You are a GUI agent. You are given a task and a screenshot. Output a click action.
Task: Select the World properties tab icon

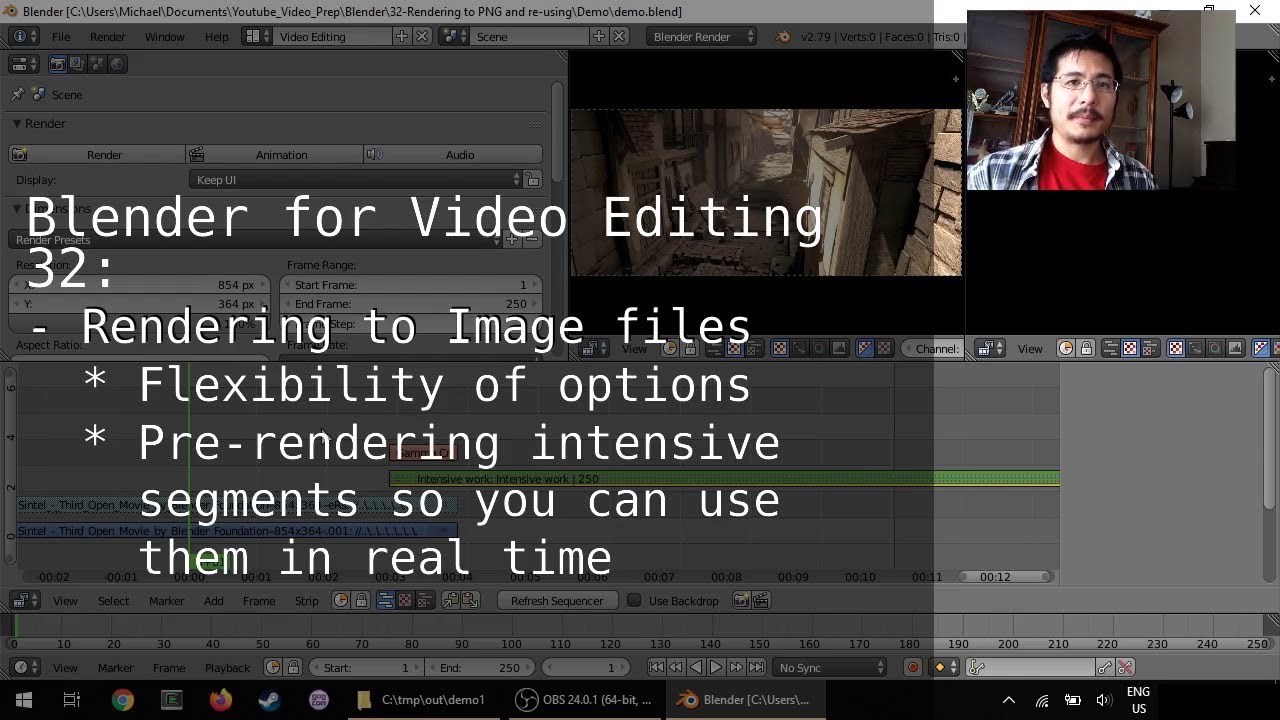click(x=117, y=63)
